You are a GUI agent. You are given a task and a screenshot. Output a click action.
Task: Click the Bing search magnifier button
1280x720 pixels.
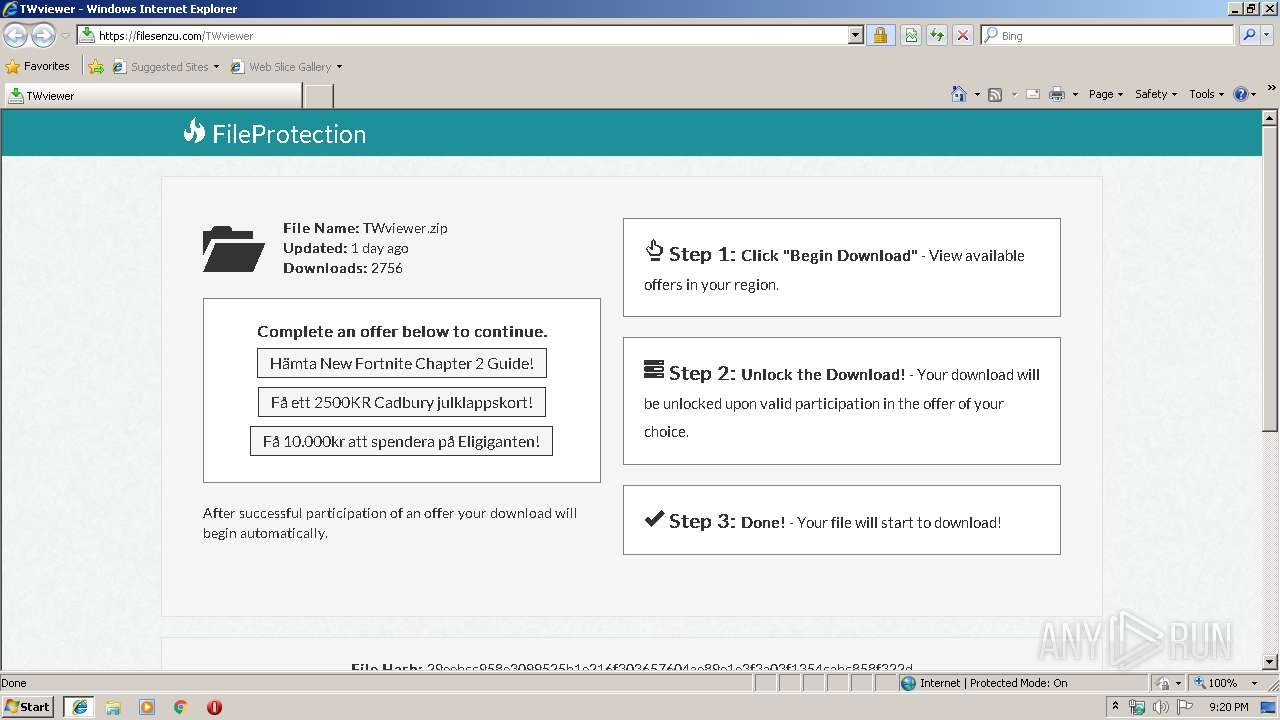pos(1248,35)
